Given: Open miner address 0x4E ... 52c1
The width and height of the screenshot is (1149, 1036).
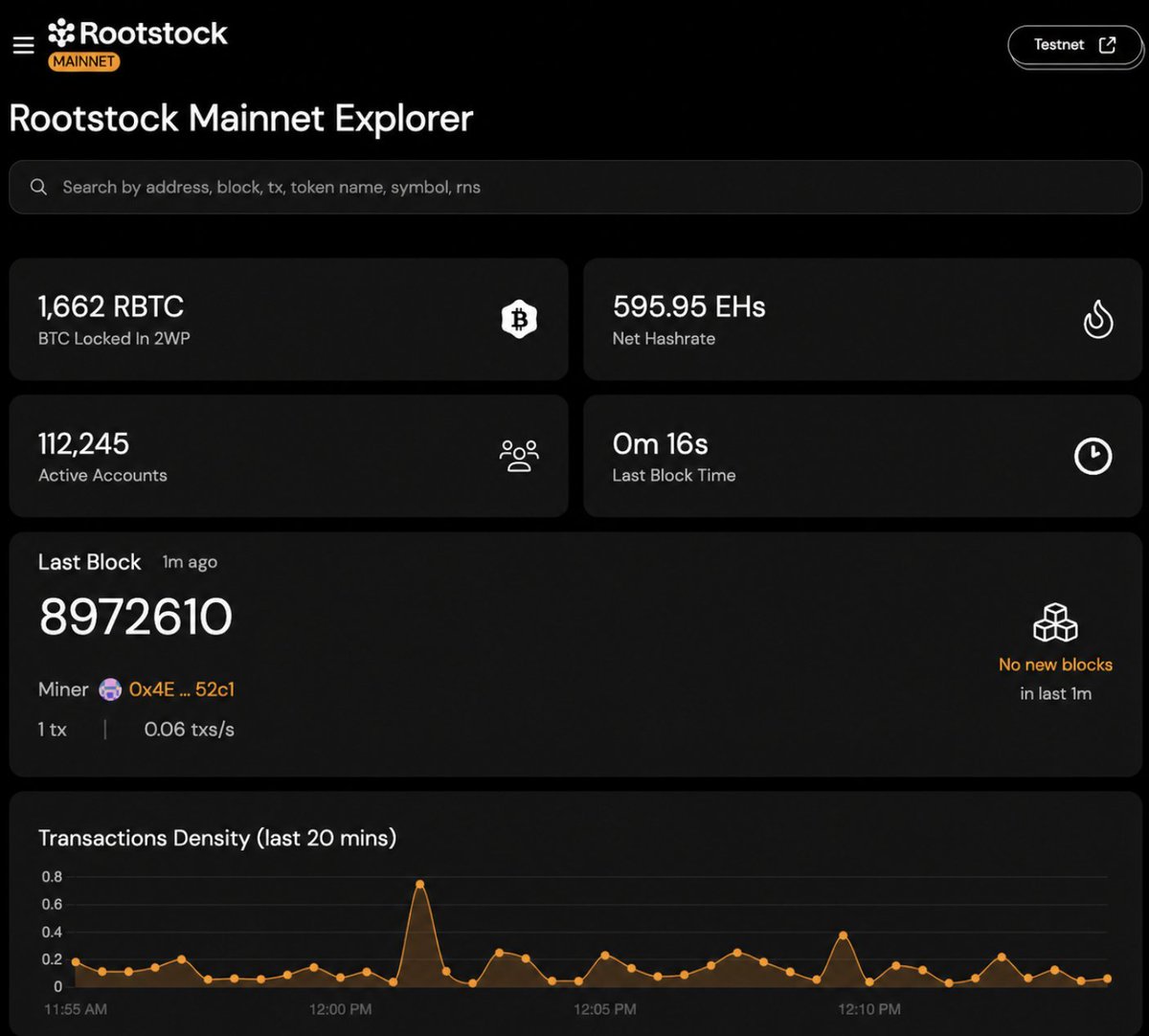Looking at the screenshot, I should (182, 689).
